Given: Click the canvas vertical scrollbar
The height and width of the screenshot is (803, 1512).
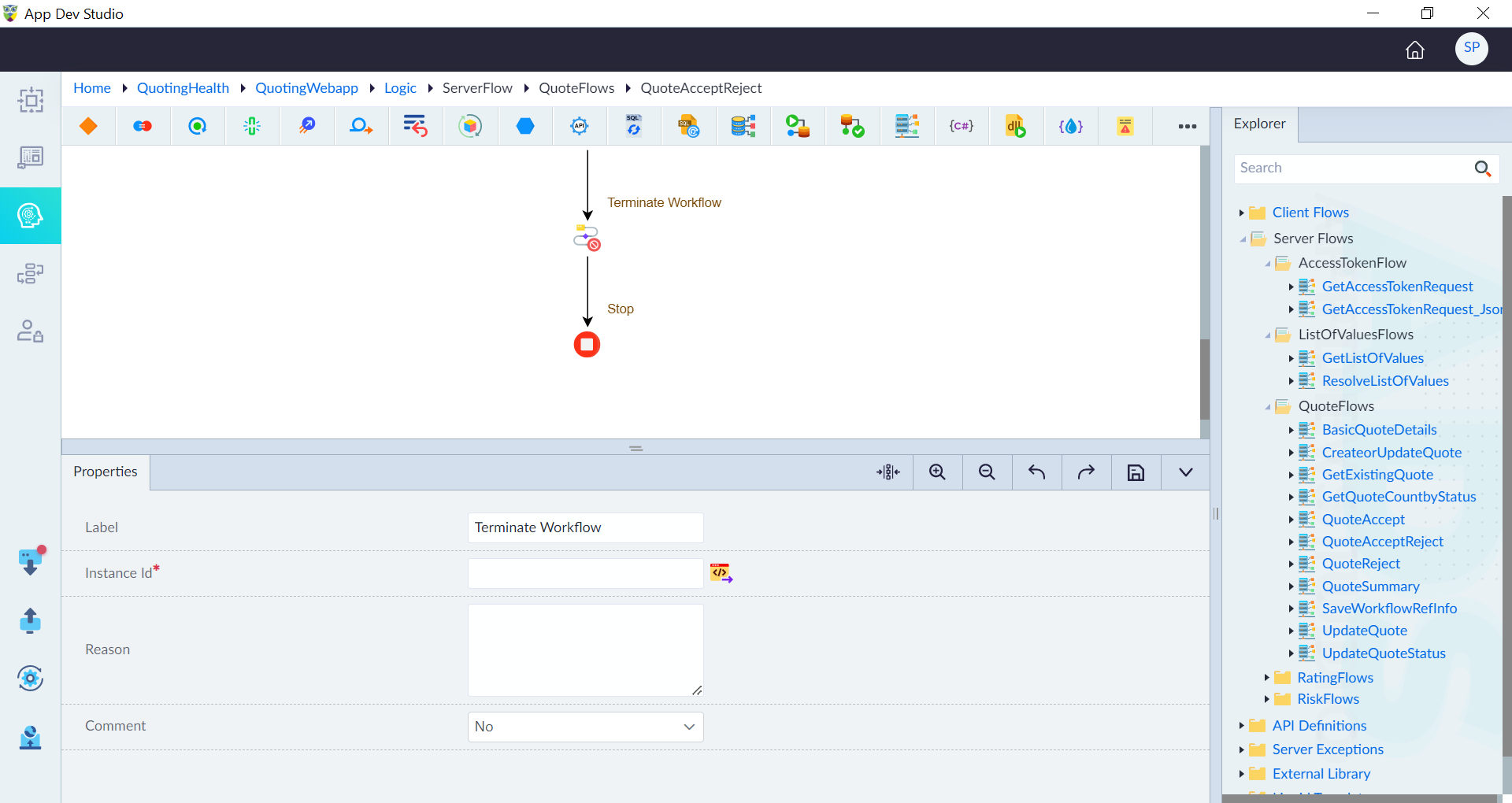Looking at the screenshot, I should 1204,379.
